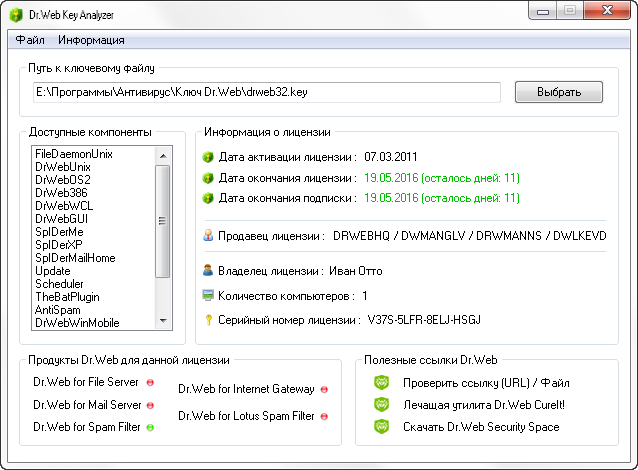The image size is (638, 470).
Task: Click the red indicator for Mail Server
Action: (150, 405)
